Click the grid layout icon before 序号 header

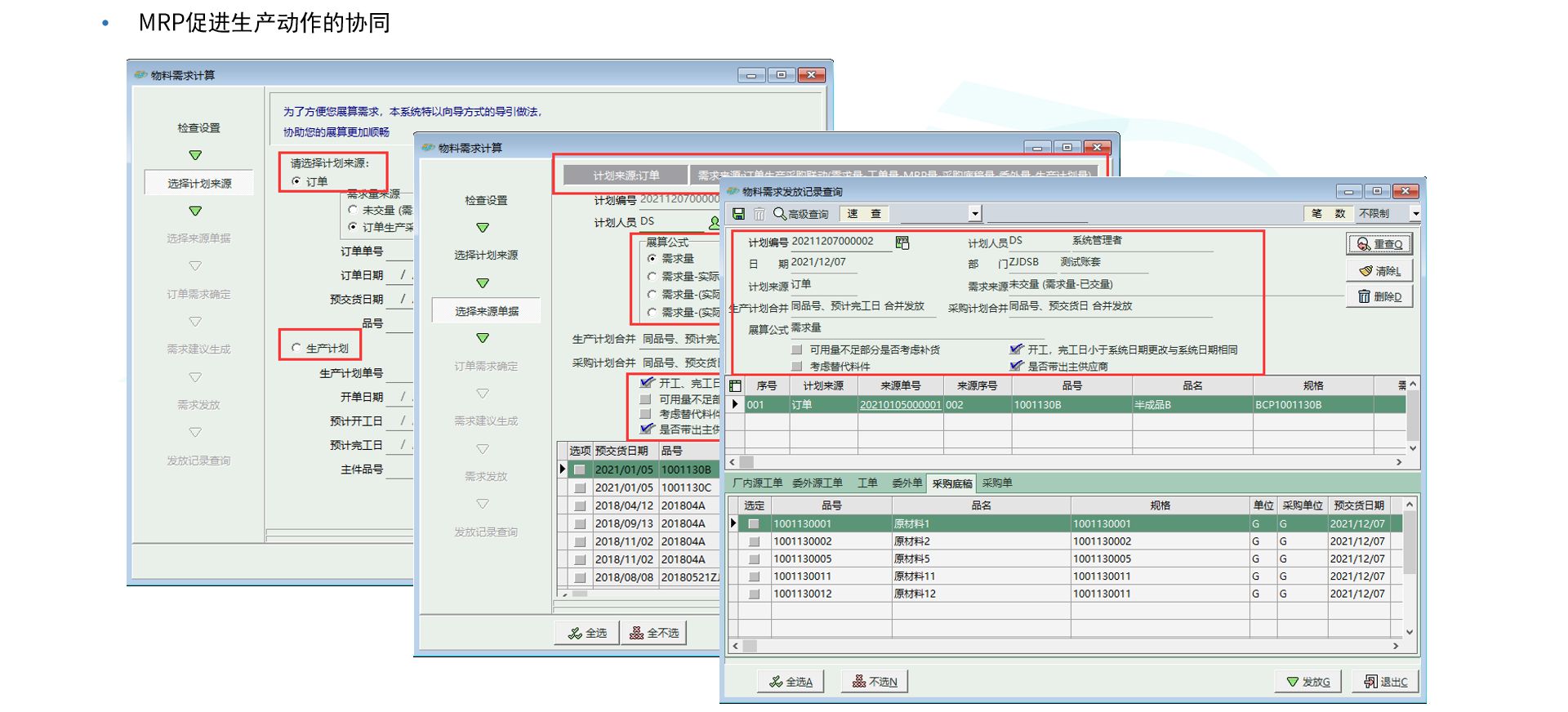coord(735,385)
